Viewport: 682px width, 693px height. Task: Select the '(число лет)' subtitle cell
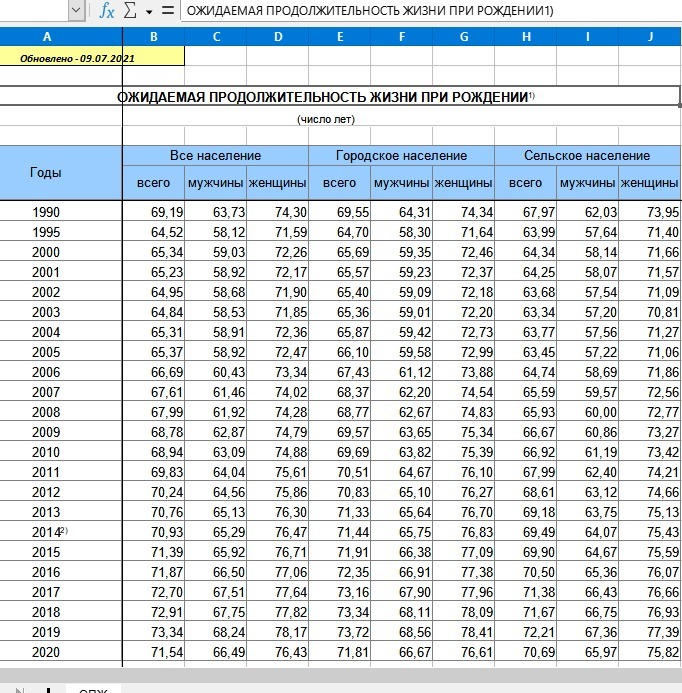pos(326,119)
